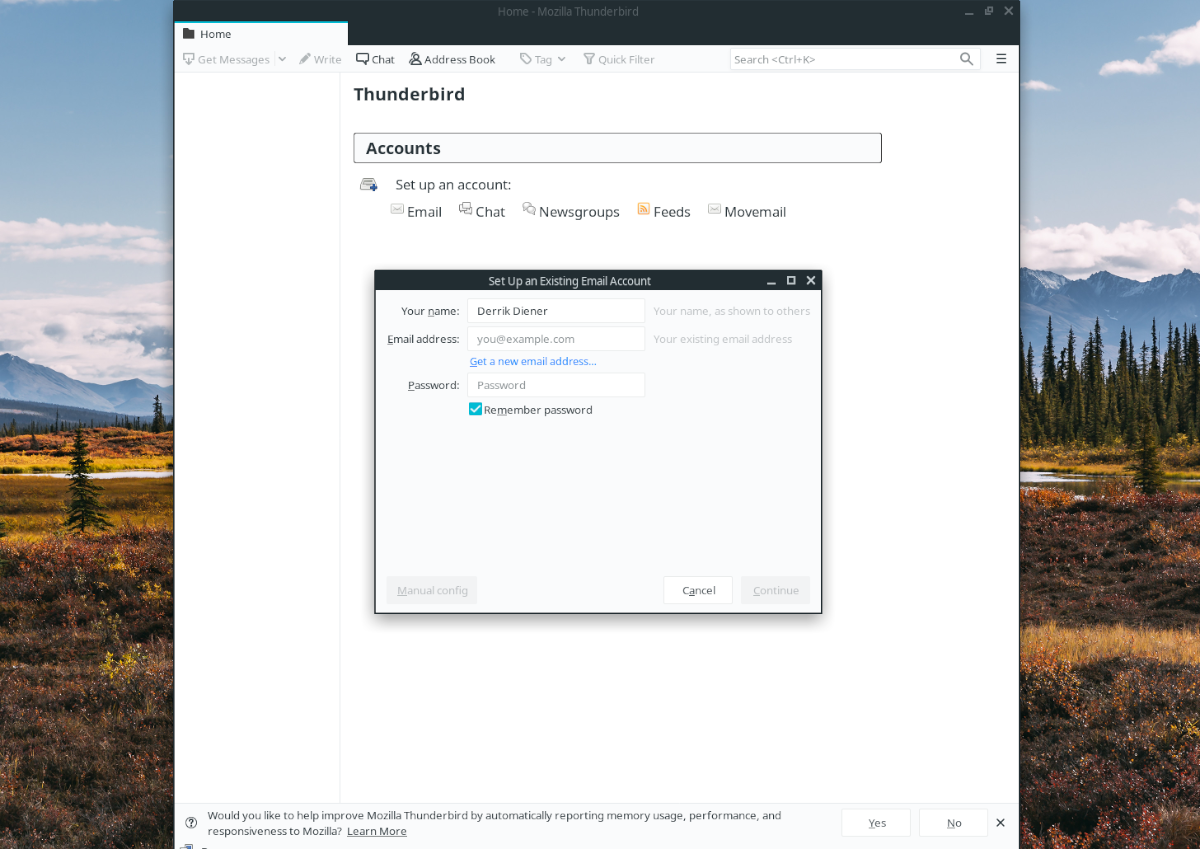Click the Email address field

(x=556, y=339)
